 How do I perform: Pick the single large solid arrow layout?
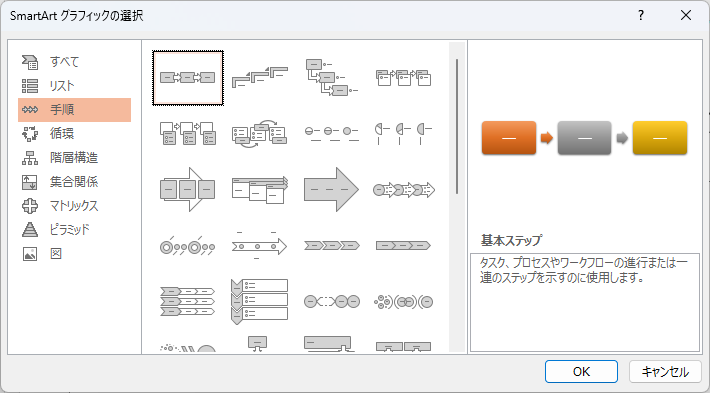tap(331, 189)
